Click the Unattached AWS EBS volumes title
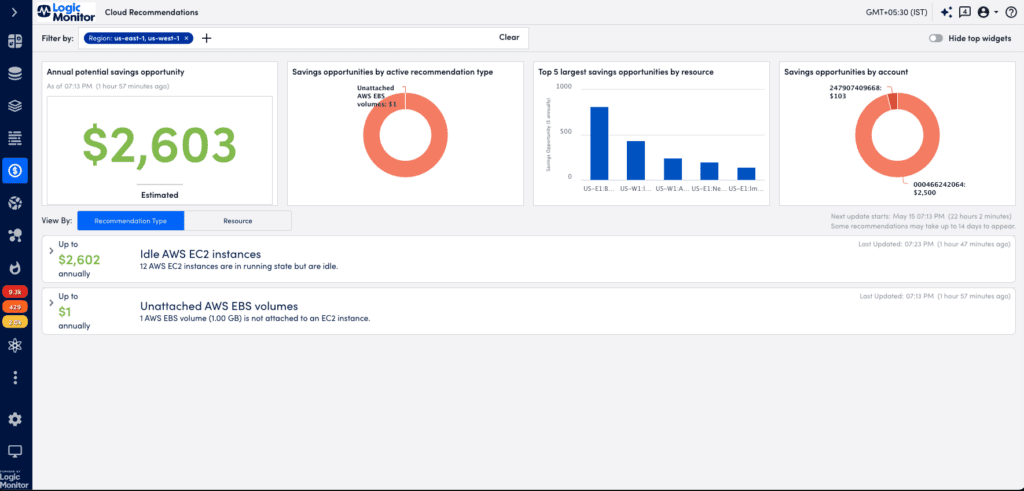 pos(219,306)
